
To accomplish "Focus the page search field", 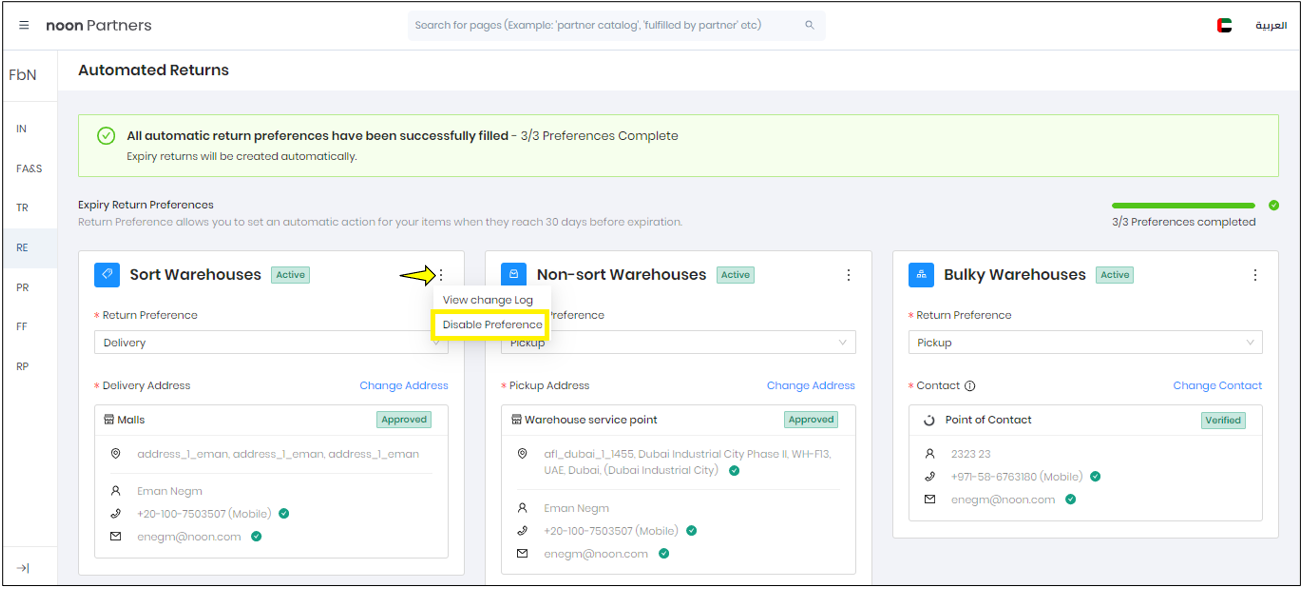I will pyautogui.click(x=616, y=25).
